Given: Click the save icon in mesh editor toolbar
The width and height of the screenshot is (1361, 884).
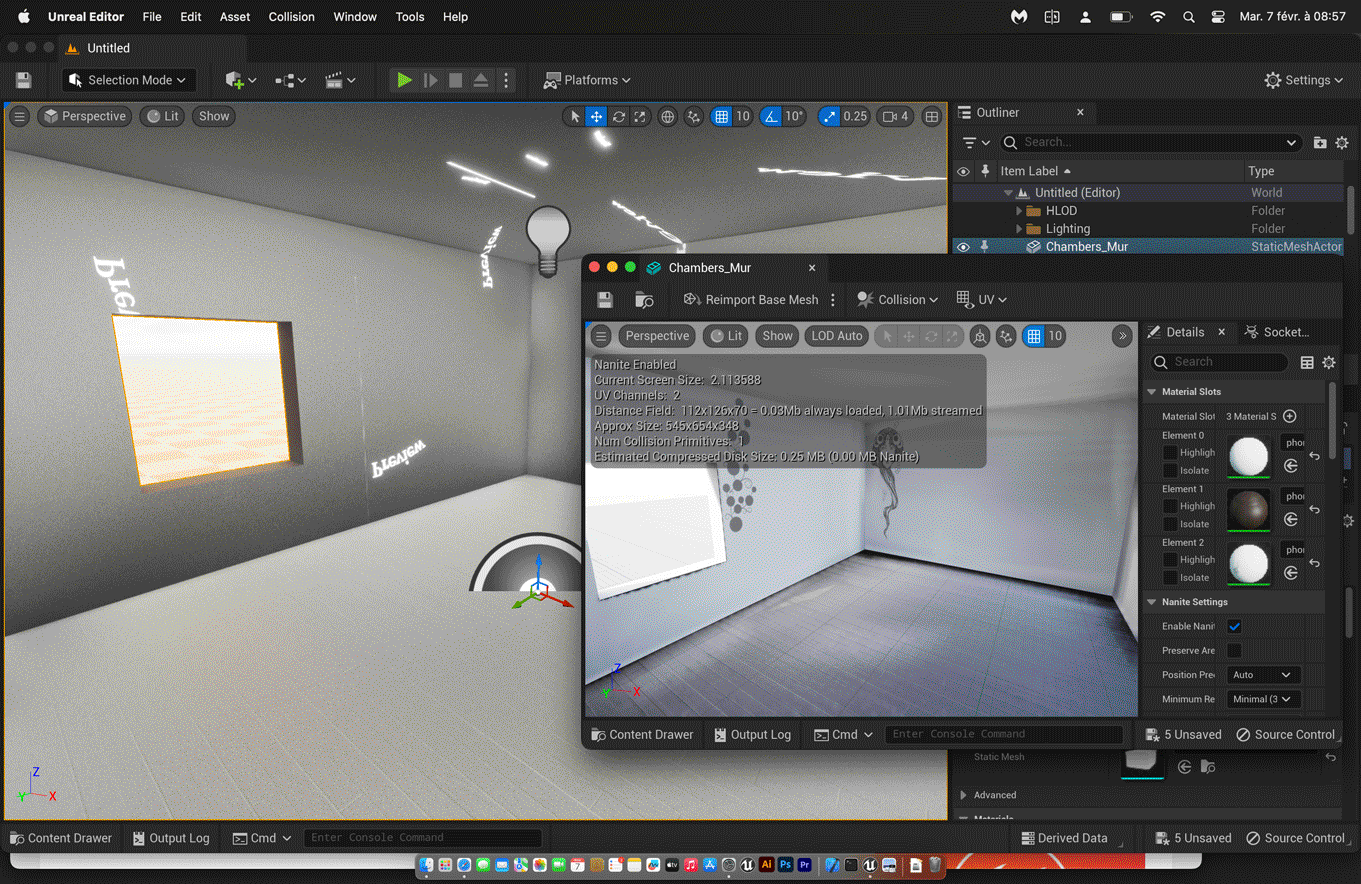Looking at the screenshot, I should pyautogui.click(x=605, y=300).
